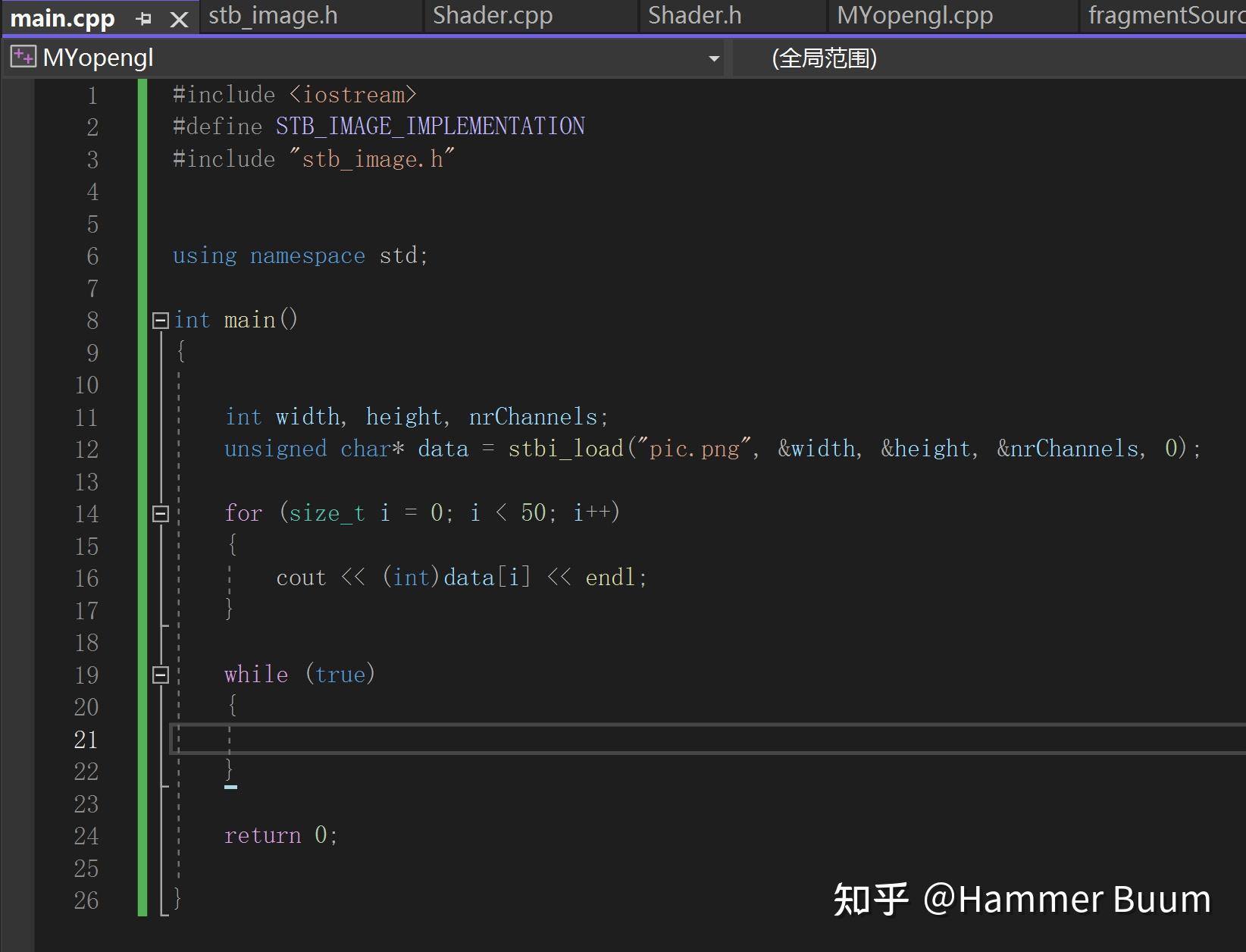Collapse the main() function code block
1246x952 pixels.
tap(160, 321)
